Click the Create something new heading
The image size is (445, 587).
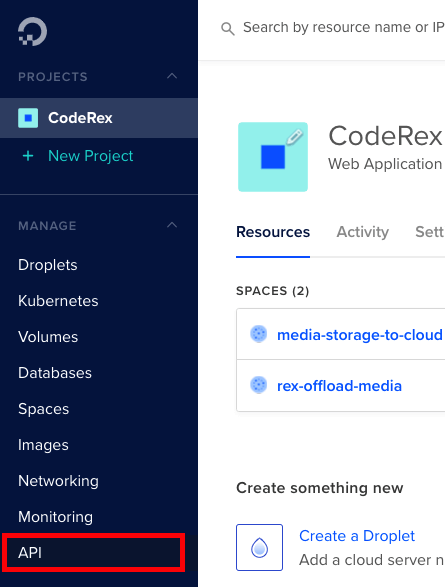coord(320,488)
